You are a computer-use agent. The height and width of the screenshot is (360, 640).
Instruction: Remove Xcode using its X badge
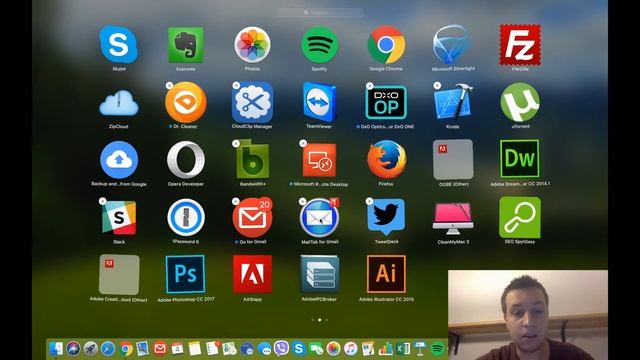(437, 86)
